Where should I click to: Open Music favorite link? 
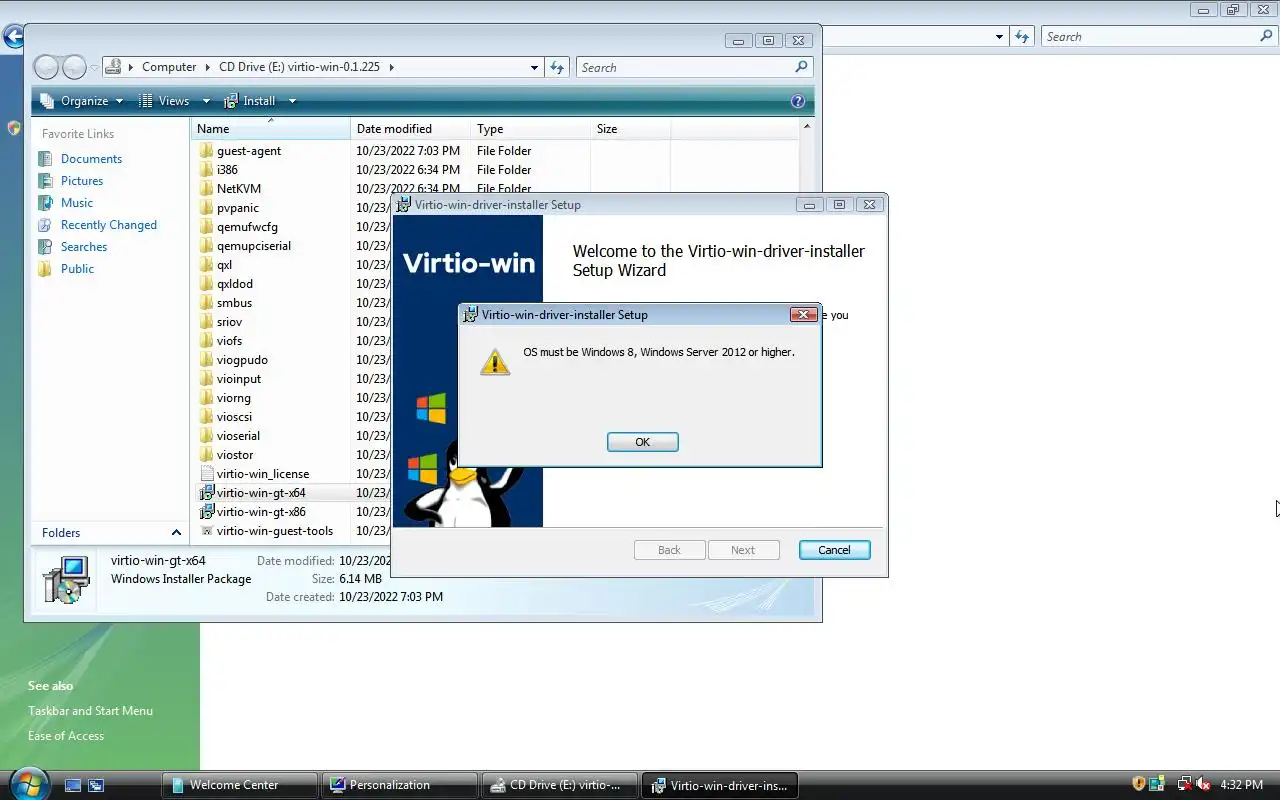(77, 203)
